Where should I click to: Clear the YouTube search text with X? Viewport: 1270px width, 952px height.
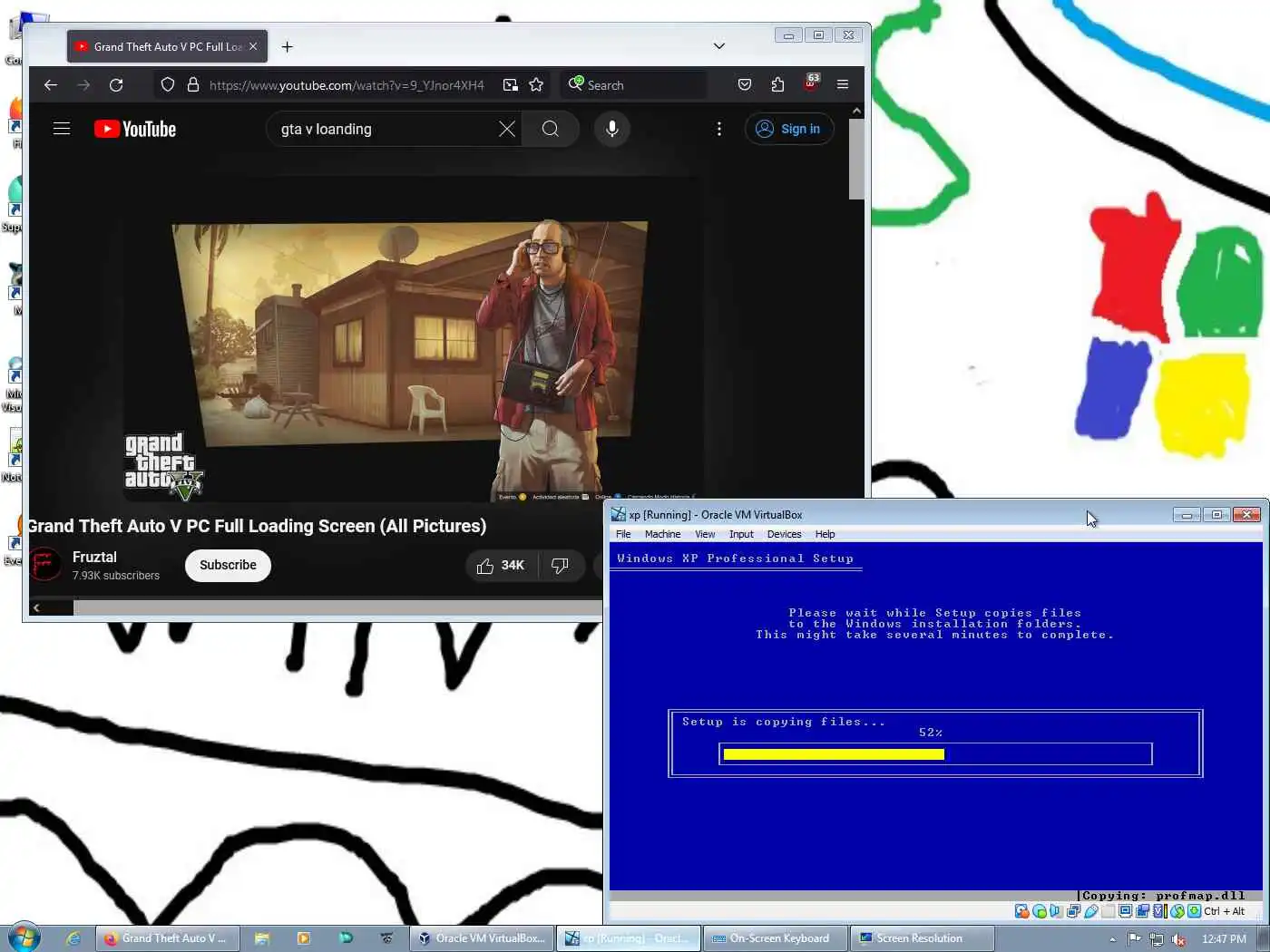(x=507, y=129)
